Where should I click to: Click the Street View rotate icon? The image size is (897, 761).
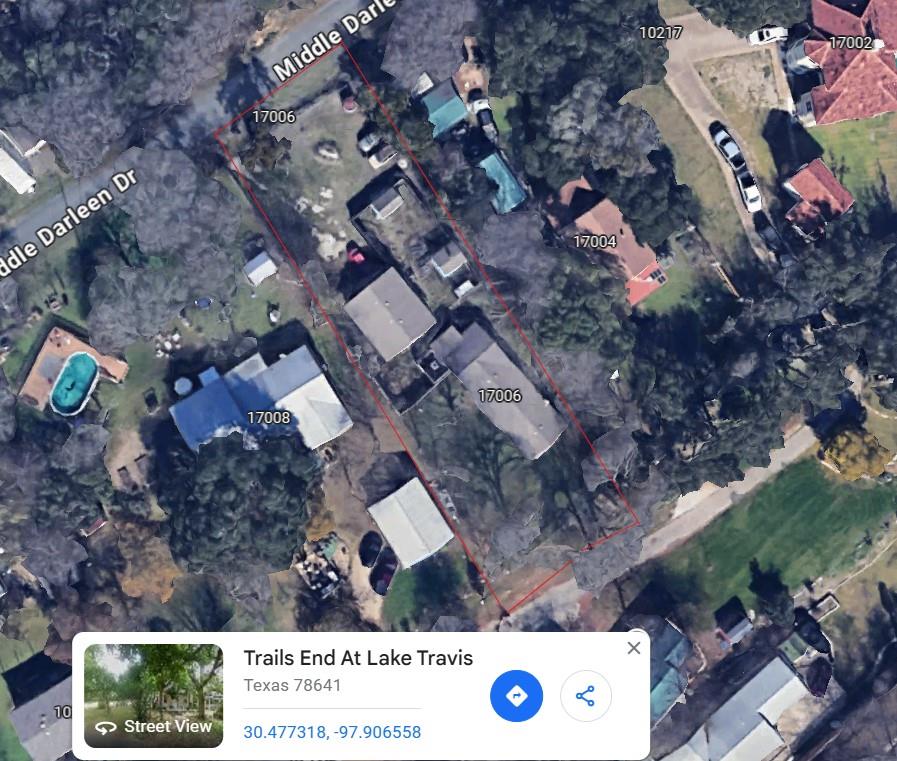(x=105, y=727)
